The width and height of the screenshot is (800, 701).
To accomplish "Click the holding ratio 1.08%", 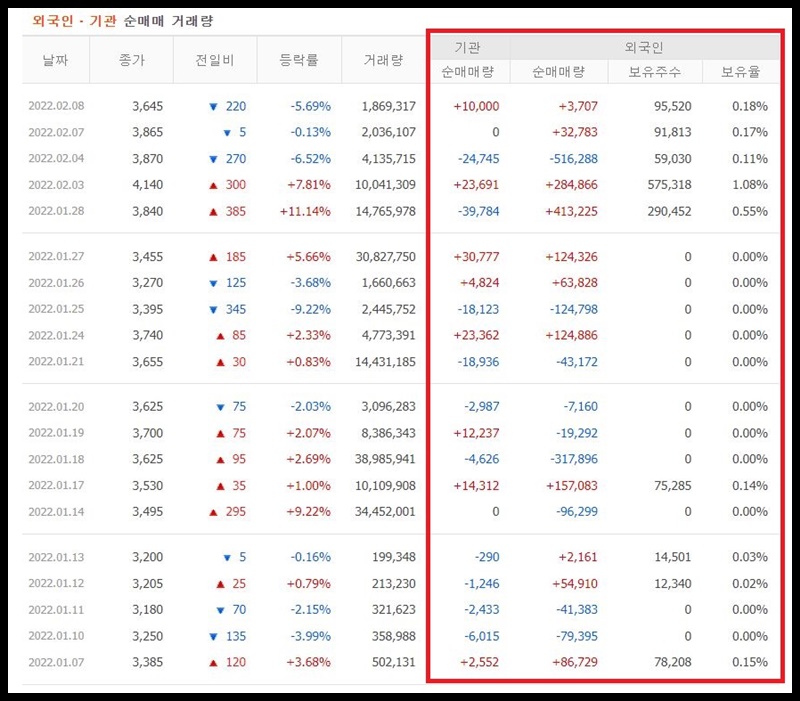I will pos(749,185).
